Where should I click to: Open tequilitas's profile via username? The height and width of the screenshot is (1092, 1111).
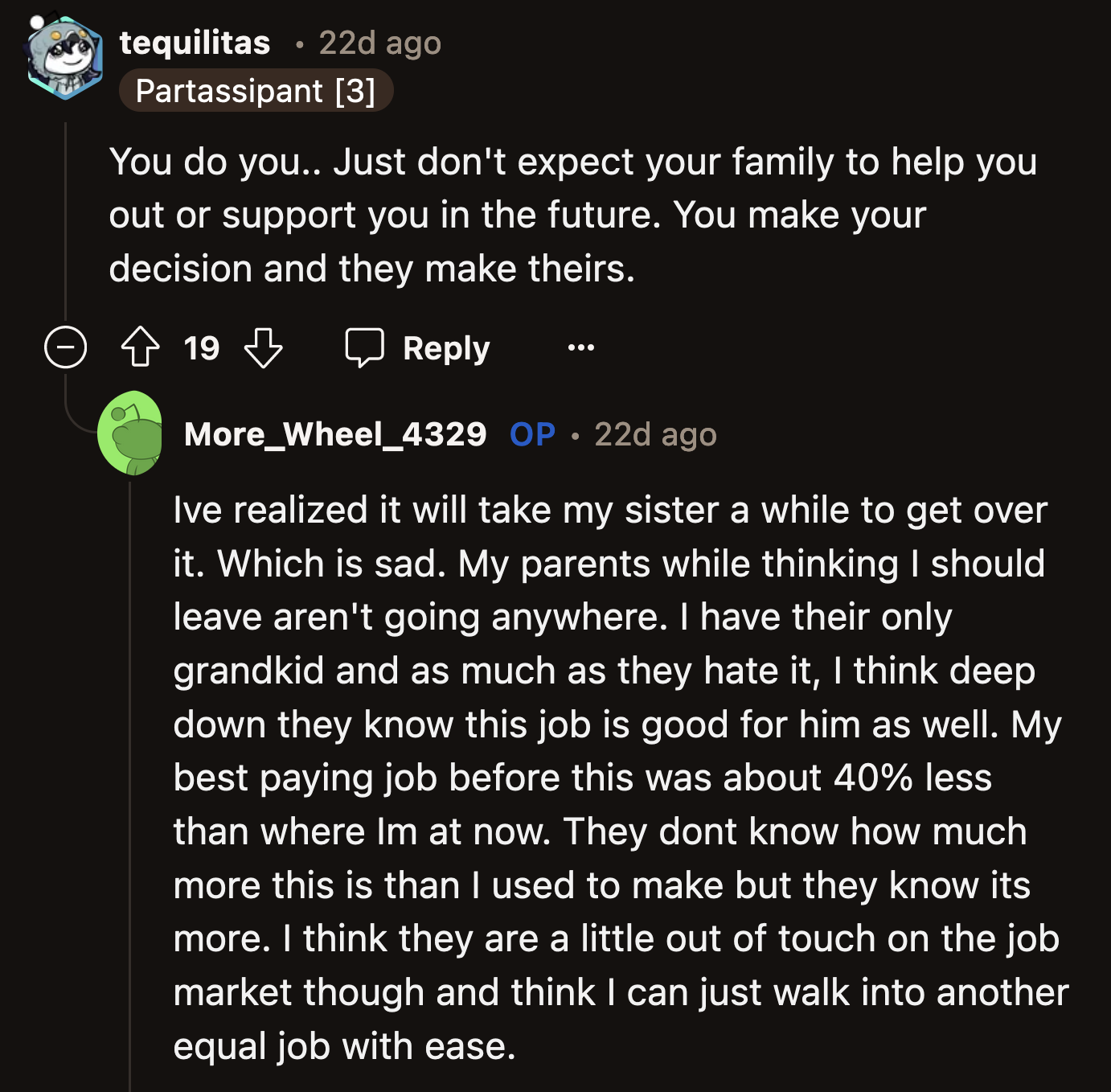click(x=195, y=43)
